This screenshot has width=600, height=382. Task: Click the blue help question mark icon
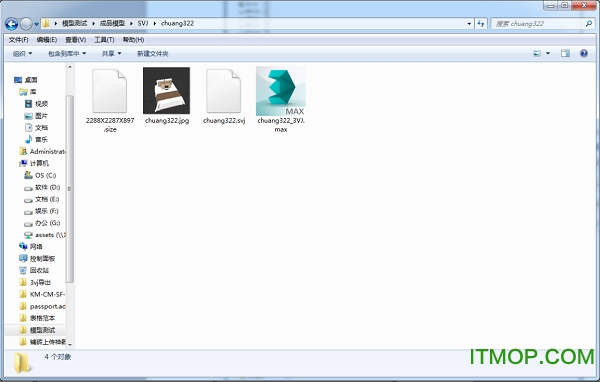tap(584, 53)
